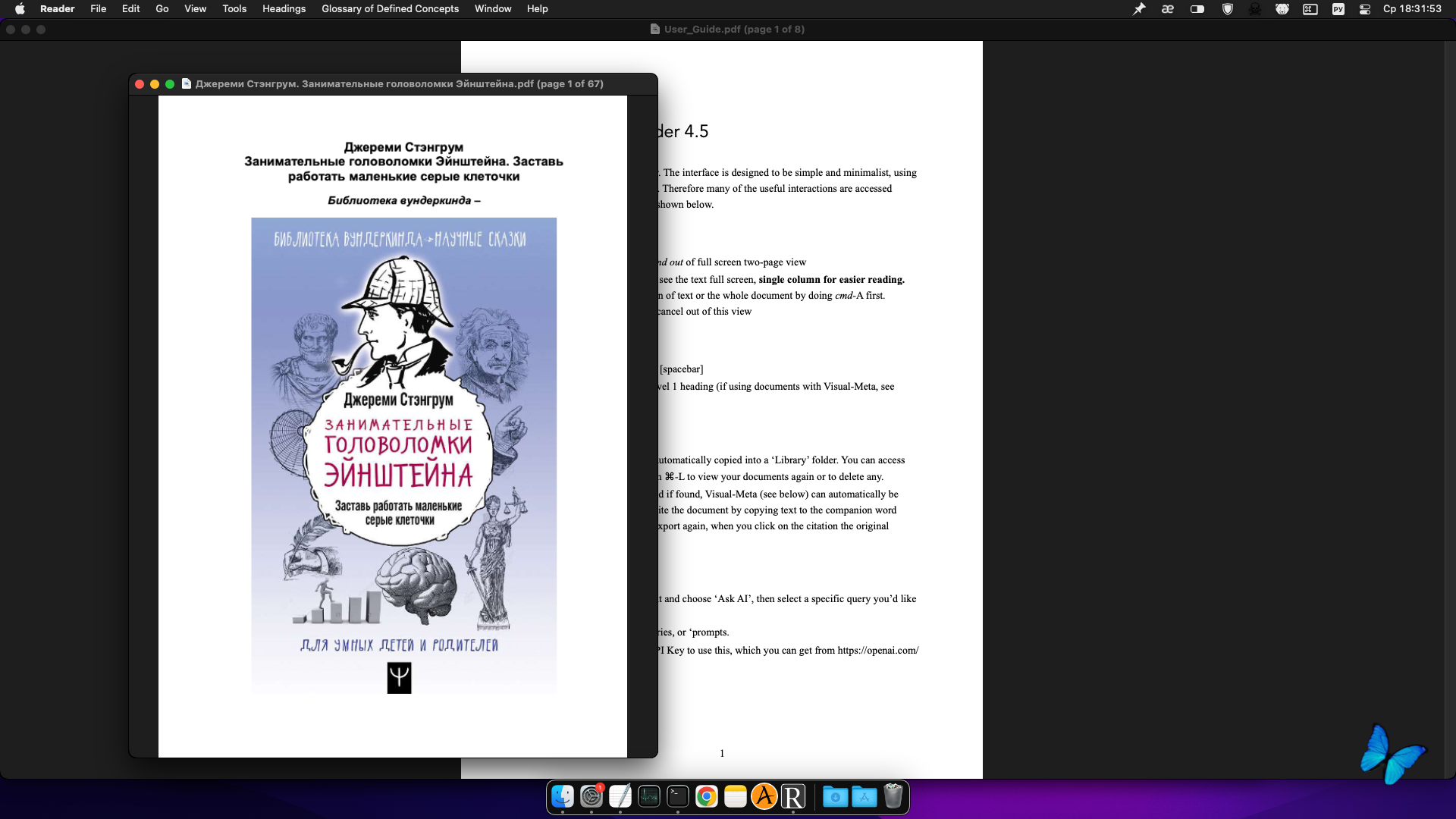Open TextEdit from the Dock
The height and width of the screenshot is (819, 1456).
[620, 796]
